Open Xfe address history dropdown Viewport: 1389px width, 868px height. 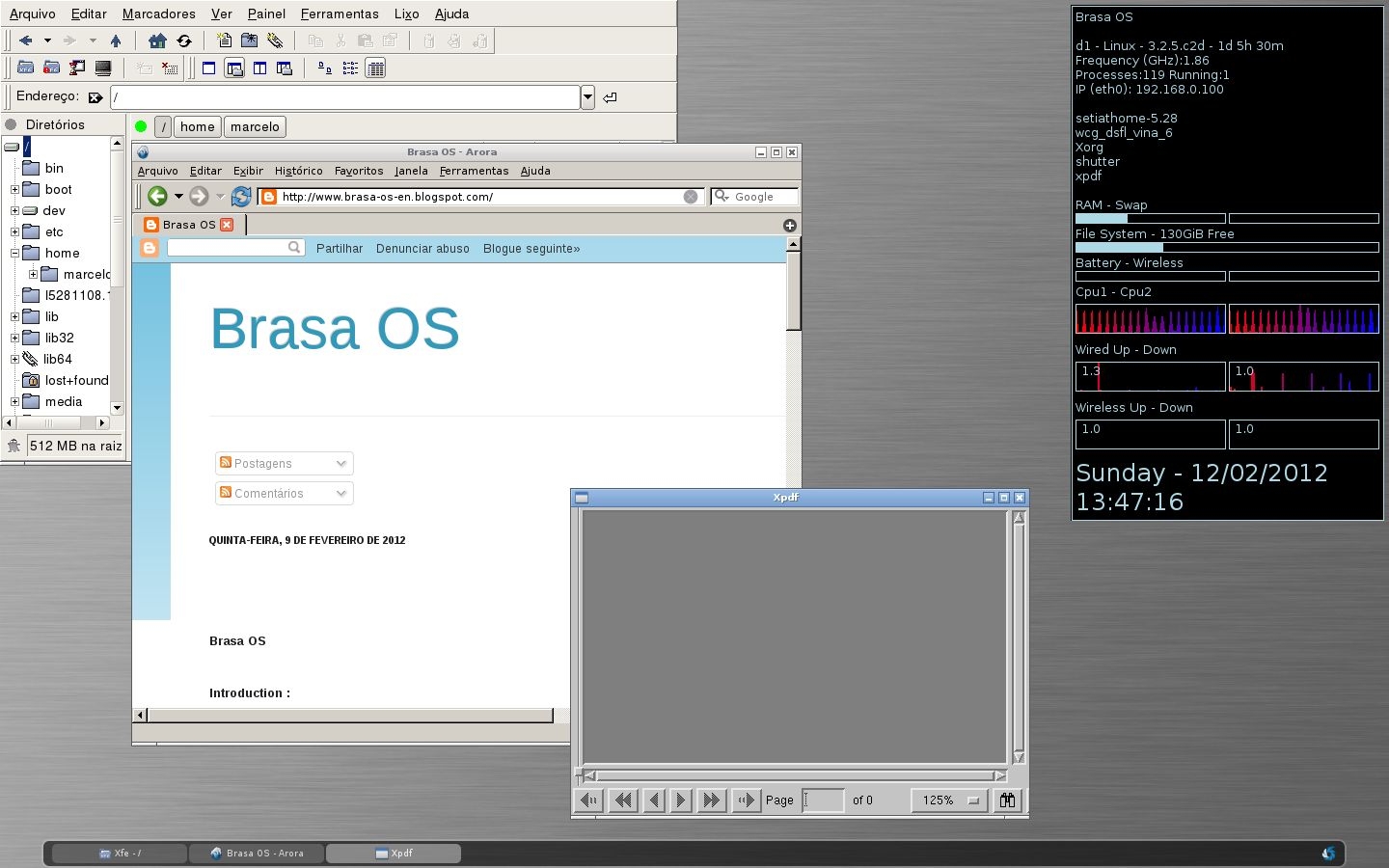[587, 97]
